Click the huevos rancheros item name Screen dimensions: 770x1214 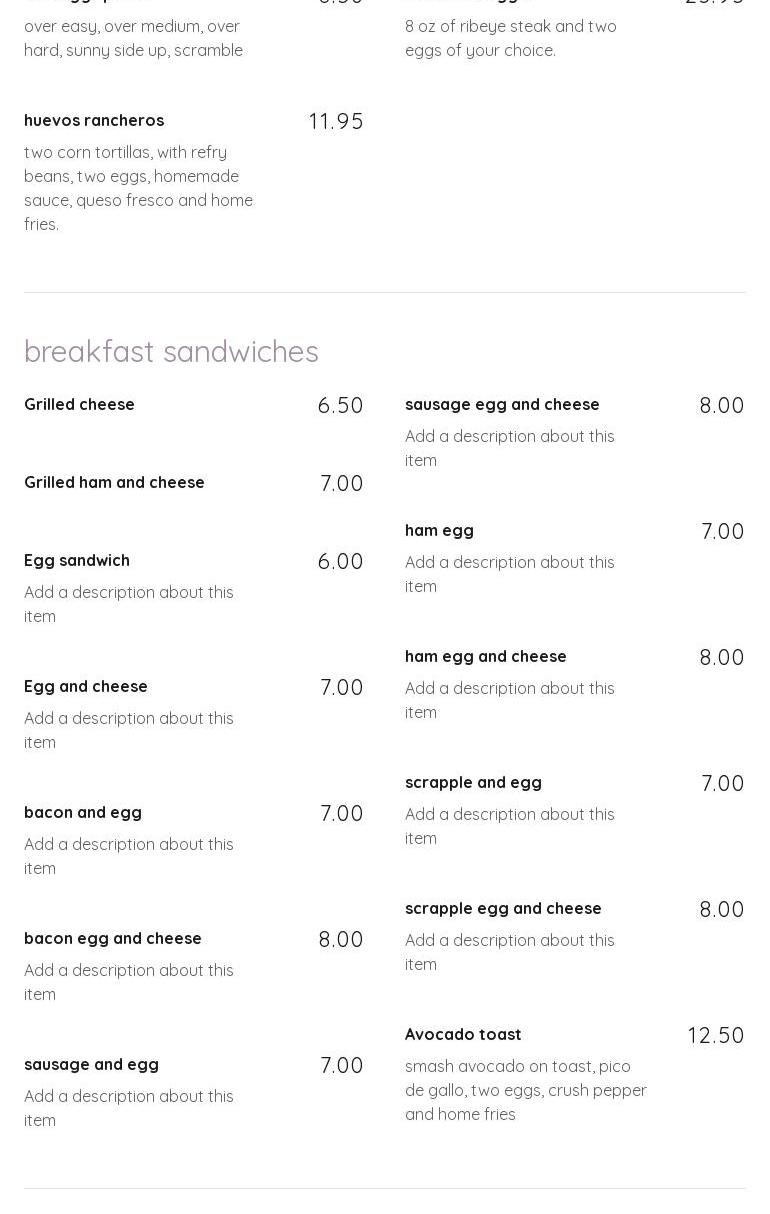point(94,120)
